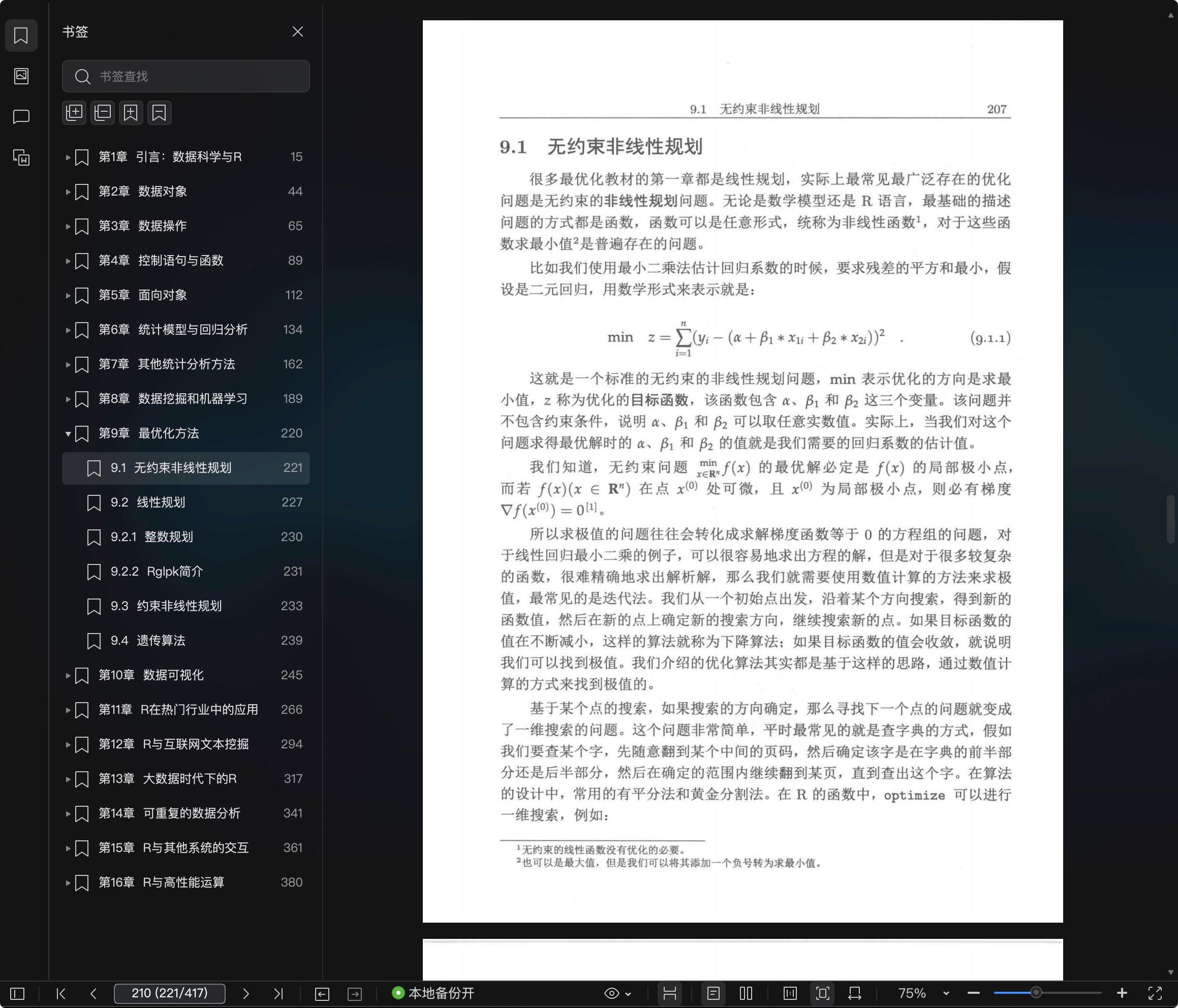
Task: Go back to previous view
Action: tap(322, 994)
